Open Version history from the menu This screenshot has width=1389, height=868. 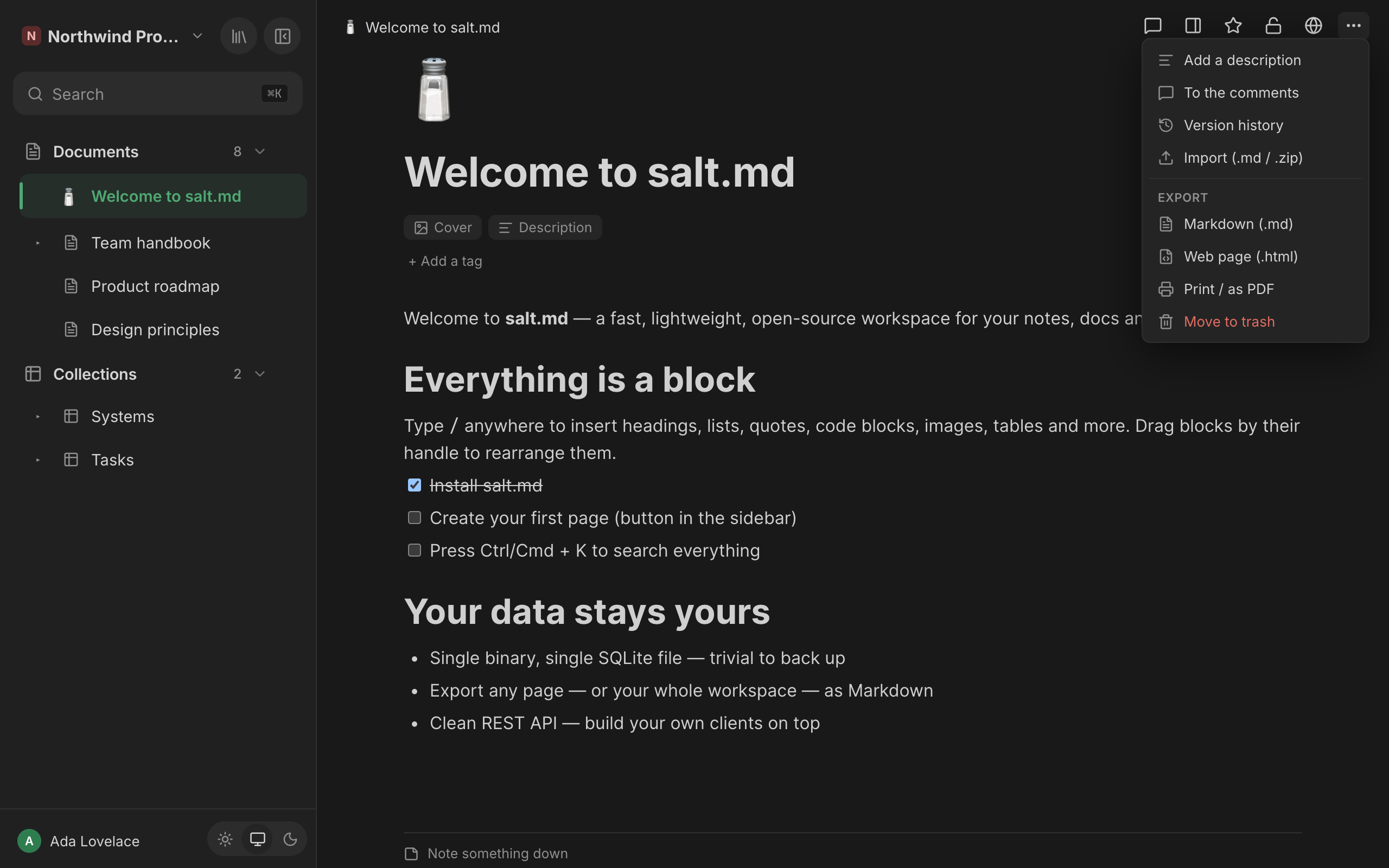click(1256, 125)
